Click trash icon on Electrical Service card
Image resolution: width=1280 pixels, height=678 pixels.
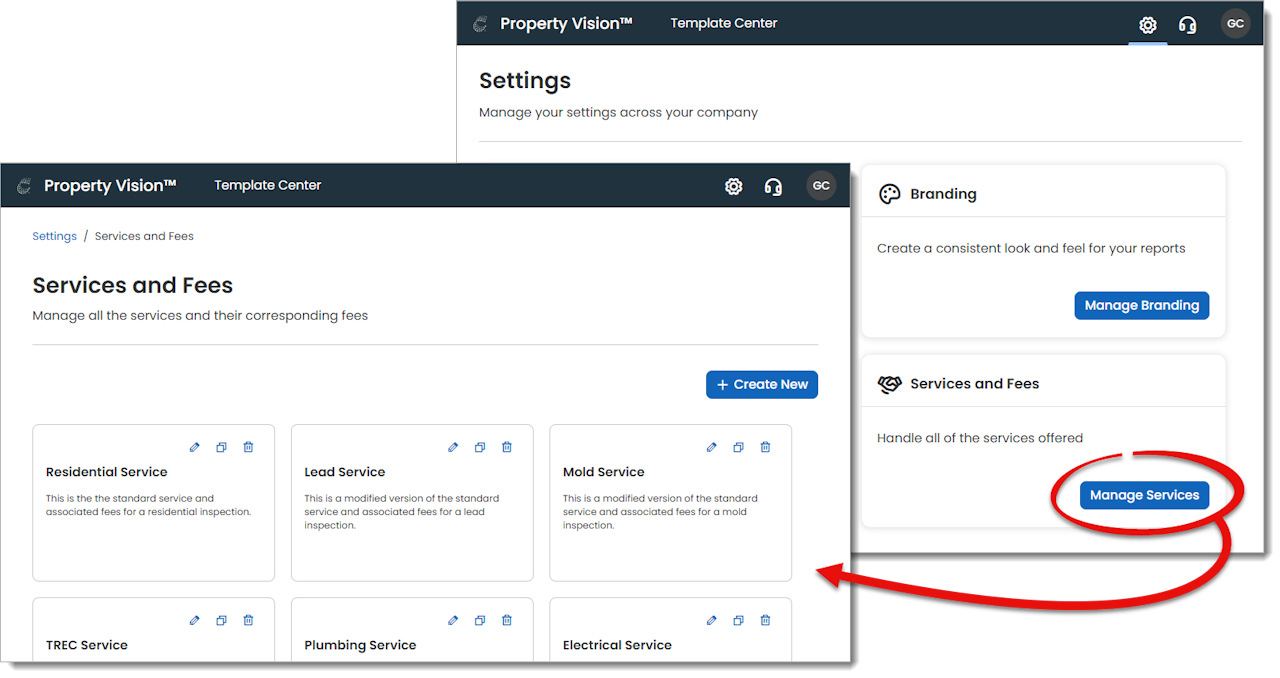pos(765,620)
